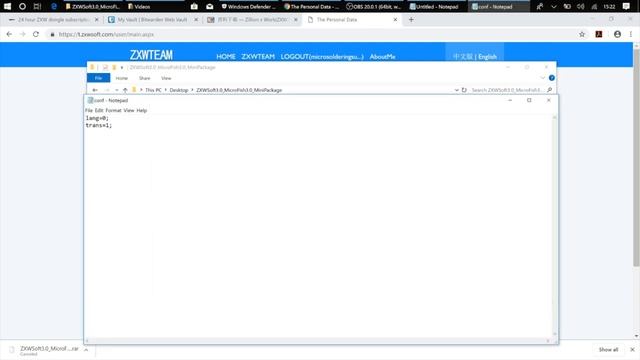
Task: Open Chrome profile avatar
Action: (617, 34)
